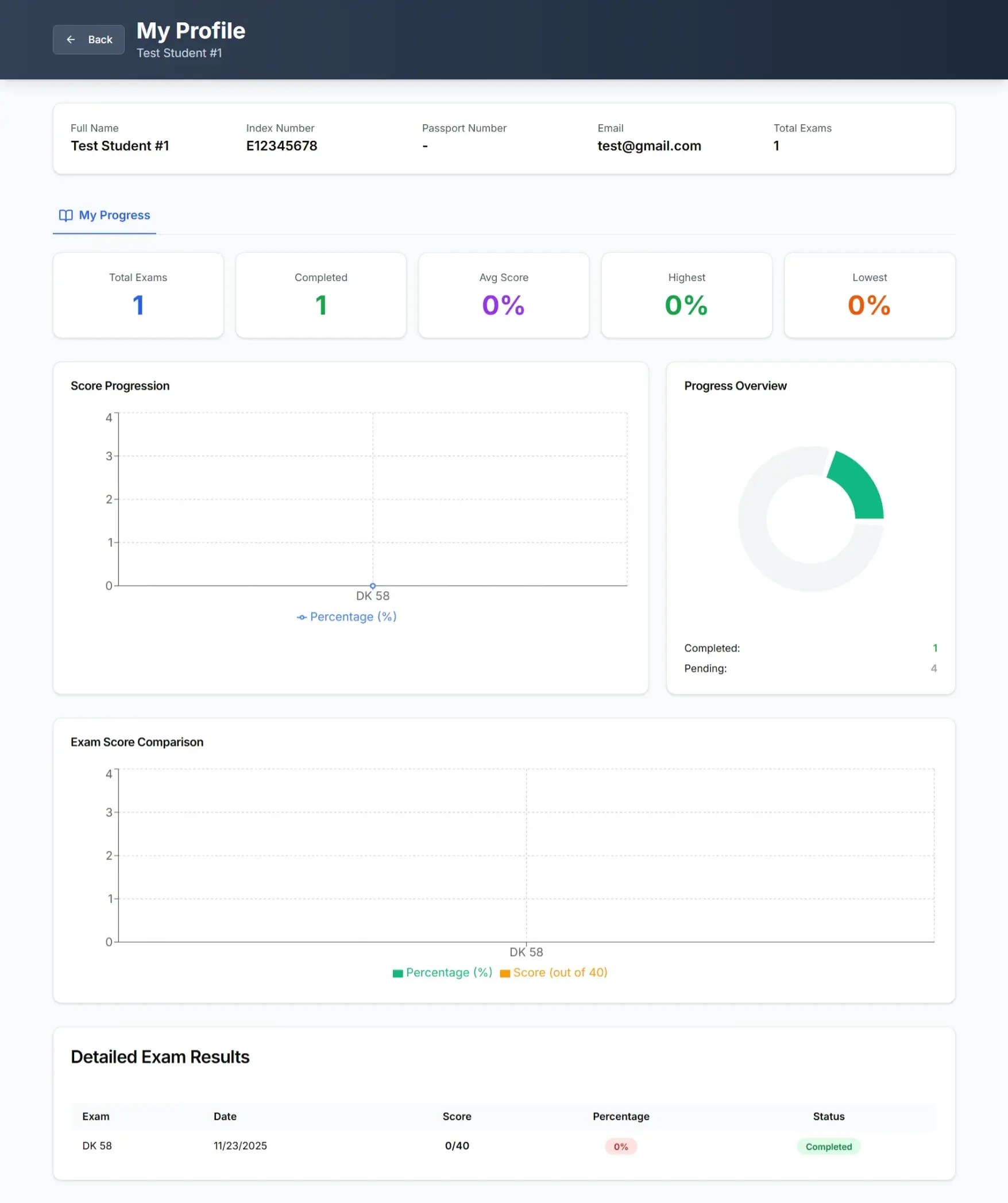This screenshot has height=1203, width=1008.
Task: Click the email test@gmail.com
Action: click(x=649, y=146)
